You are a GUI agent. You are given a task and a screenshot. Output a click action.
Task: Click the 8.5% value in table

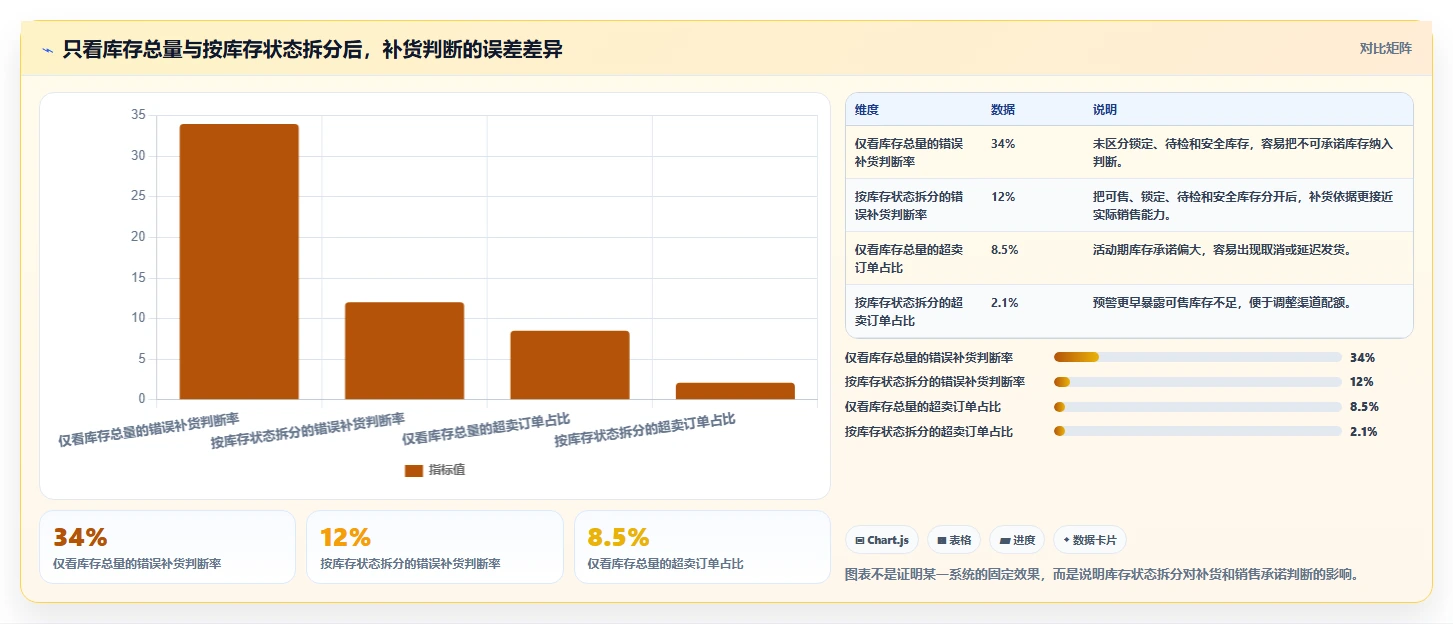pos(1005,250)
